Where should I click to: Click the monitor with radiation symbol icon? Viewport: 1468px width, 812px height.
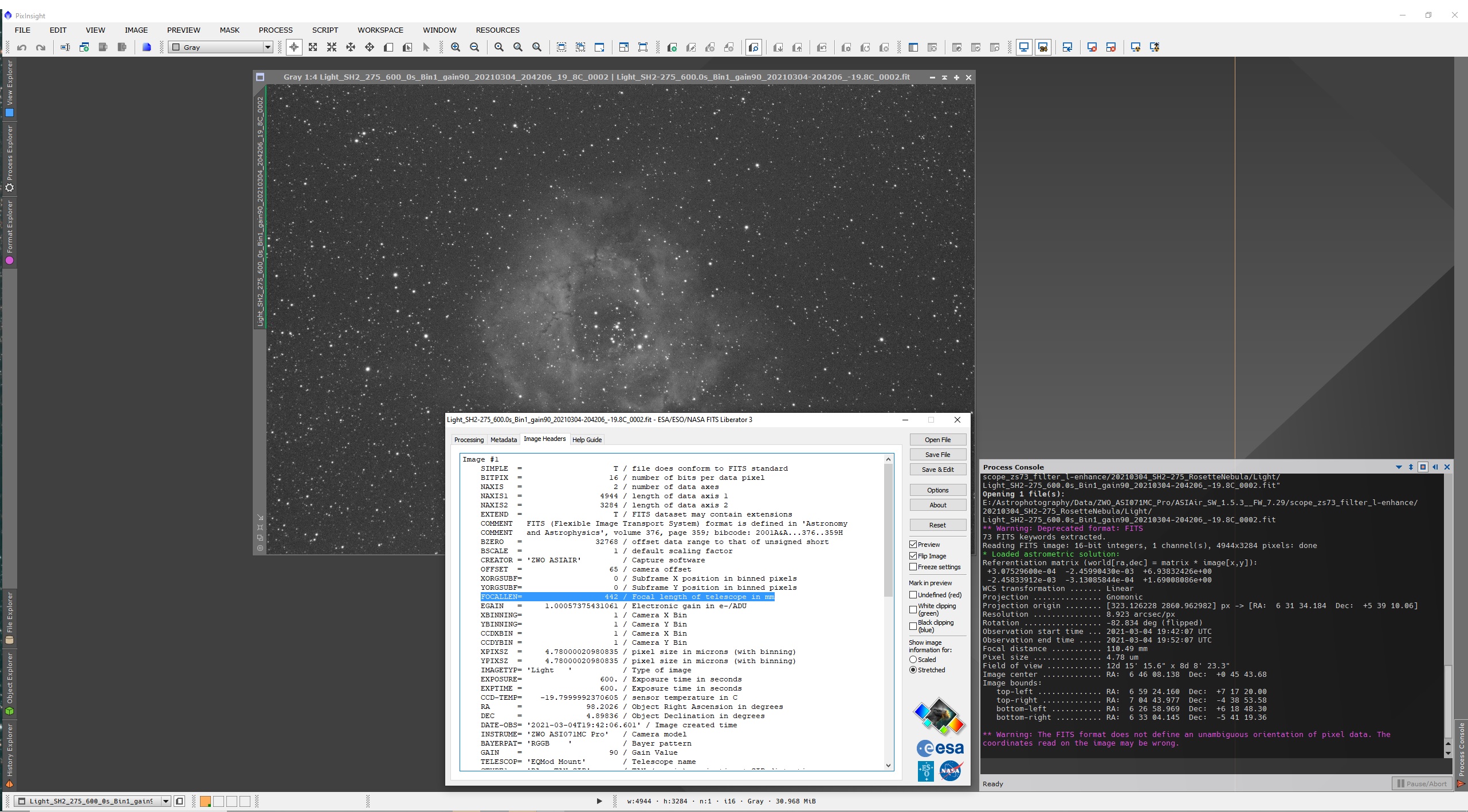pos(1136,48)
